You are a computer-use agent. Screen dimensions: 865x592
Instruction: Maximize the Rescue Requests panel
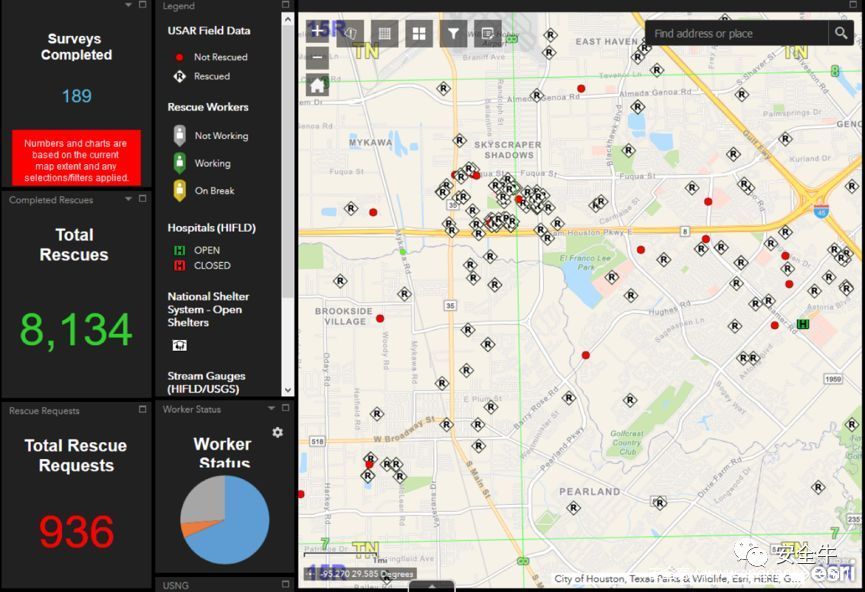coord(144,410)
